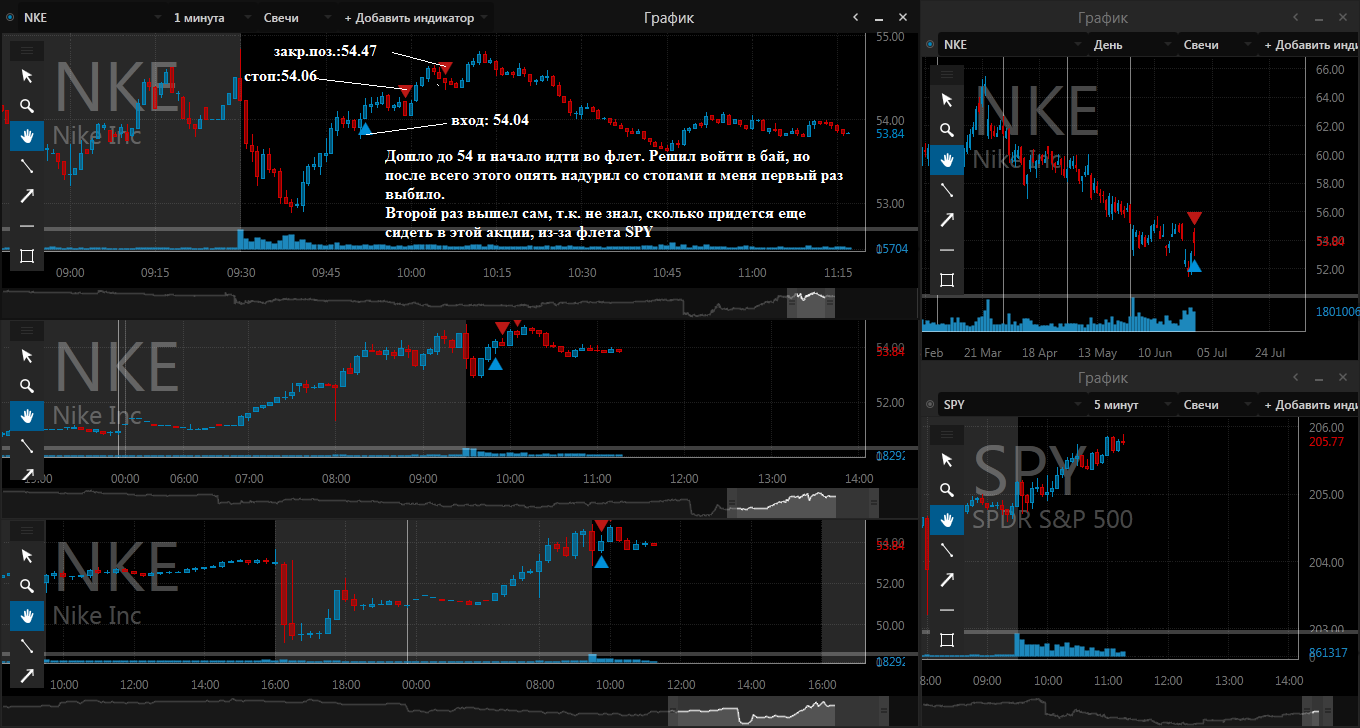This screenshot has width=1360, height=728.
Task: Click the 861317 volume value on SPY chart
Action: (x=1327, y=653)
